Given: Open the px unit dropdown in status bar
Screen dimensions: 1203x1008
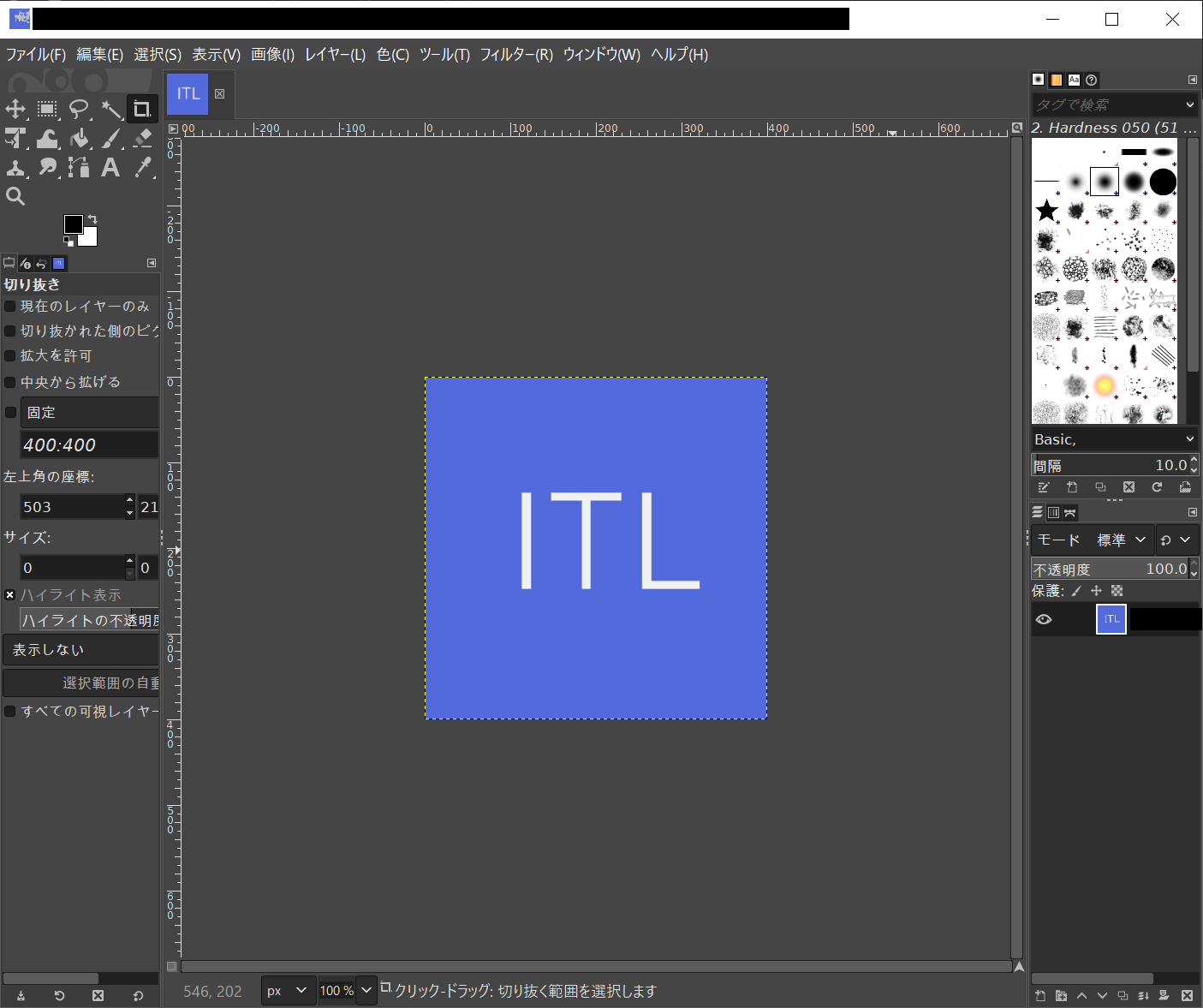Looking at the screenshot, I should (x=288, y=991).
